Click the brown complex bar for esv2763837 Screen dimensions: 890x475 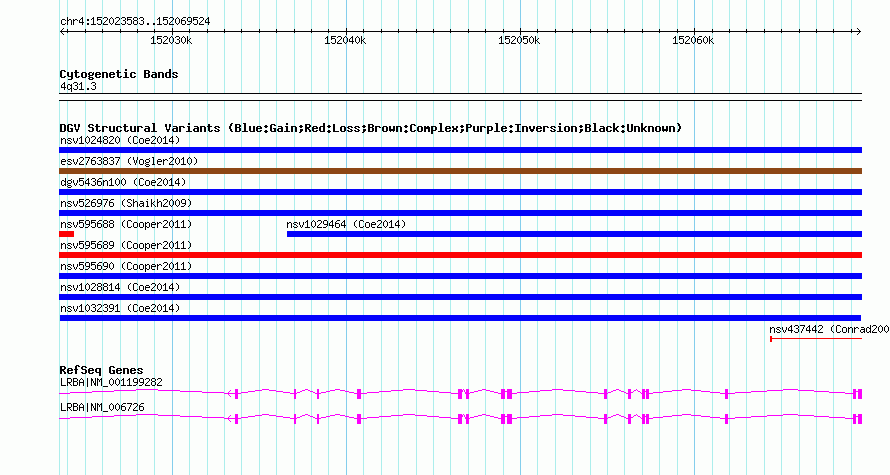click(460, 171)
